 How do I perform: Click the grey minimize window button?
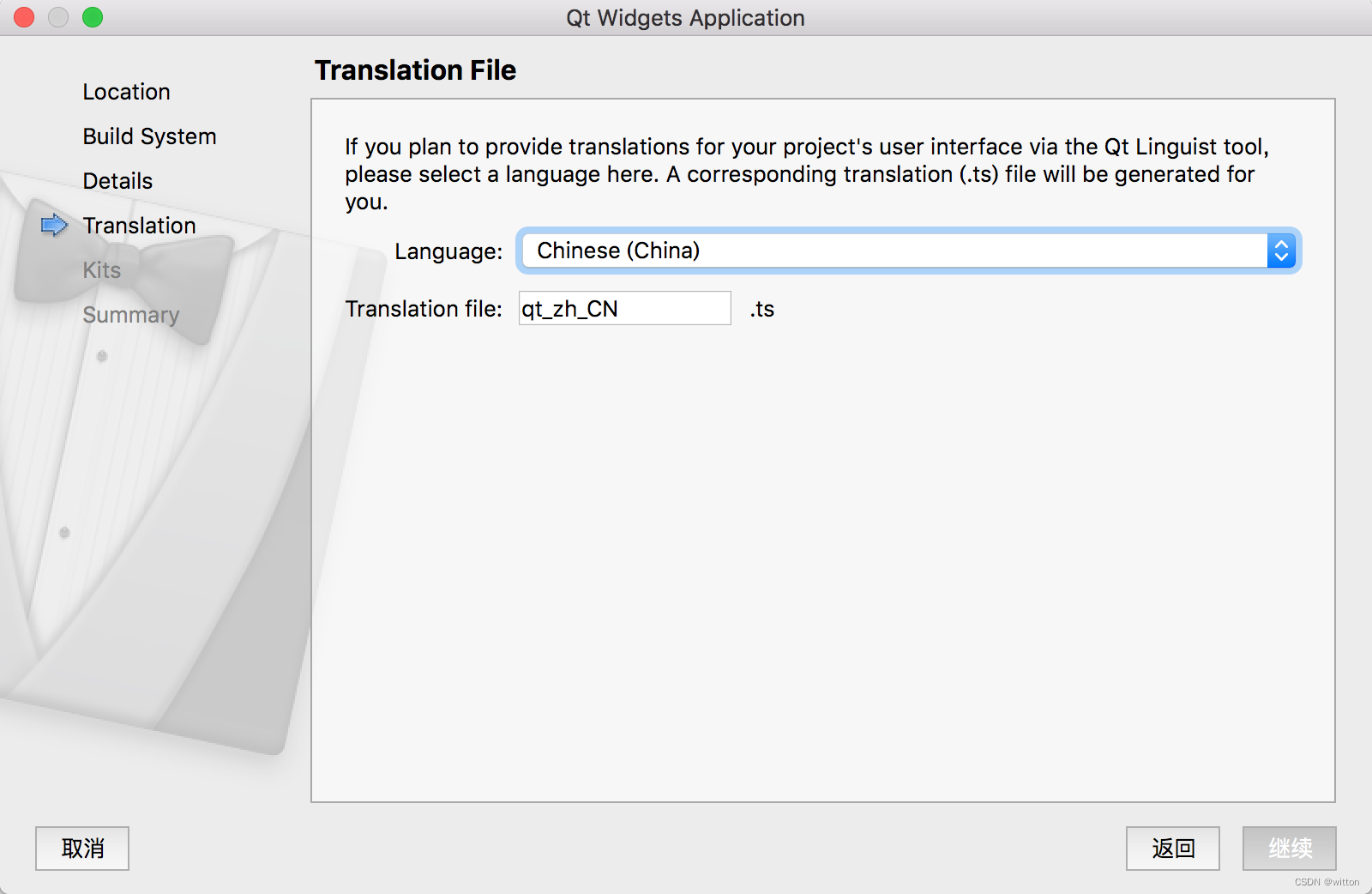[58, 17]
